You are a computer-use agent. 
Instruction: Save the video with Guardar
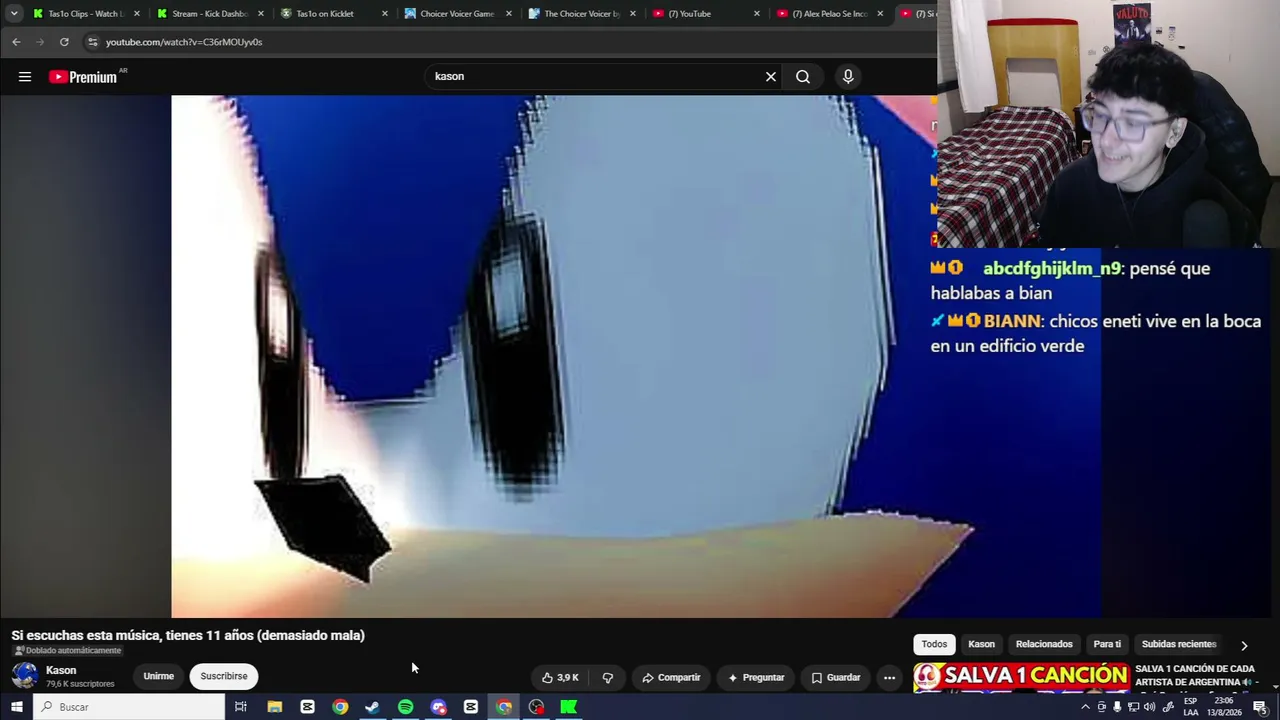[835, 677]
